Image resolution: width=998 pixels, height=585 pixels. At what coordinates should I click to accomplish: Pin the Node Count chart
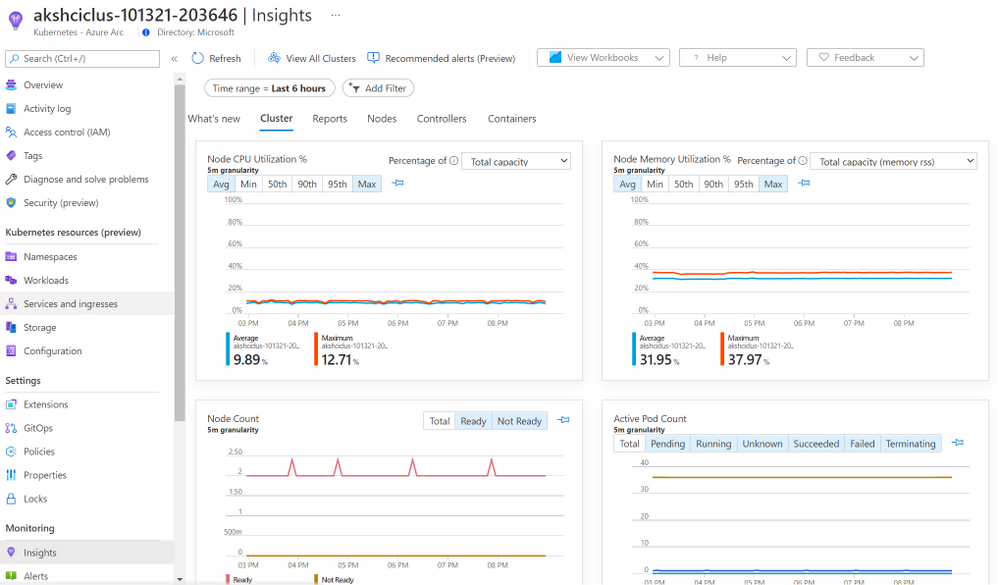[563, 420]
